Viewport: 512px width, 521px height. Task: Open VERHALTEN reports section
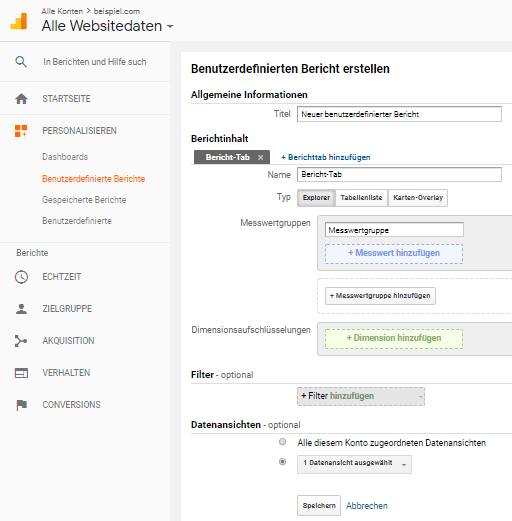[x=66, y=373]
